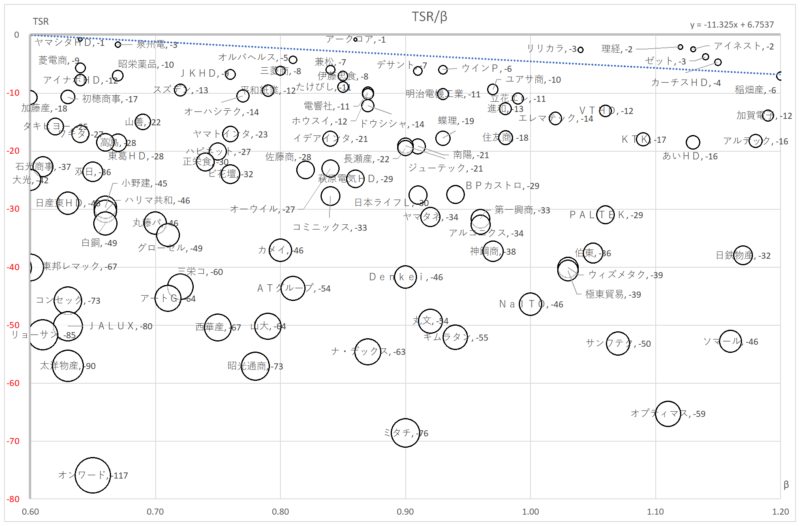Click the data label 白銅, -49

[99, 243]
